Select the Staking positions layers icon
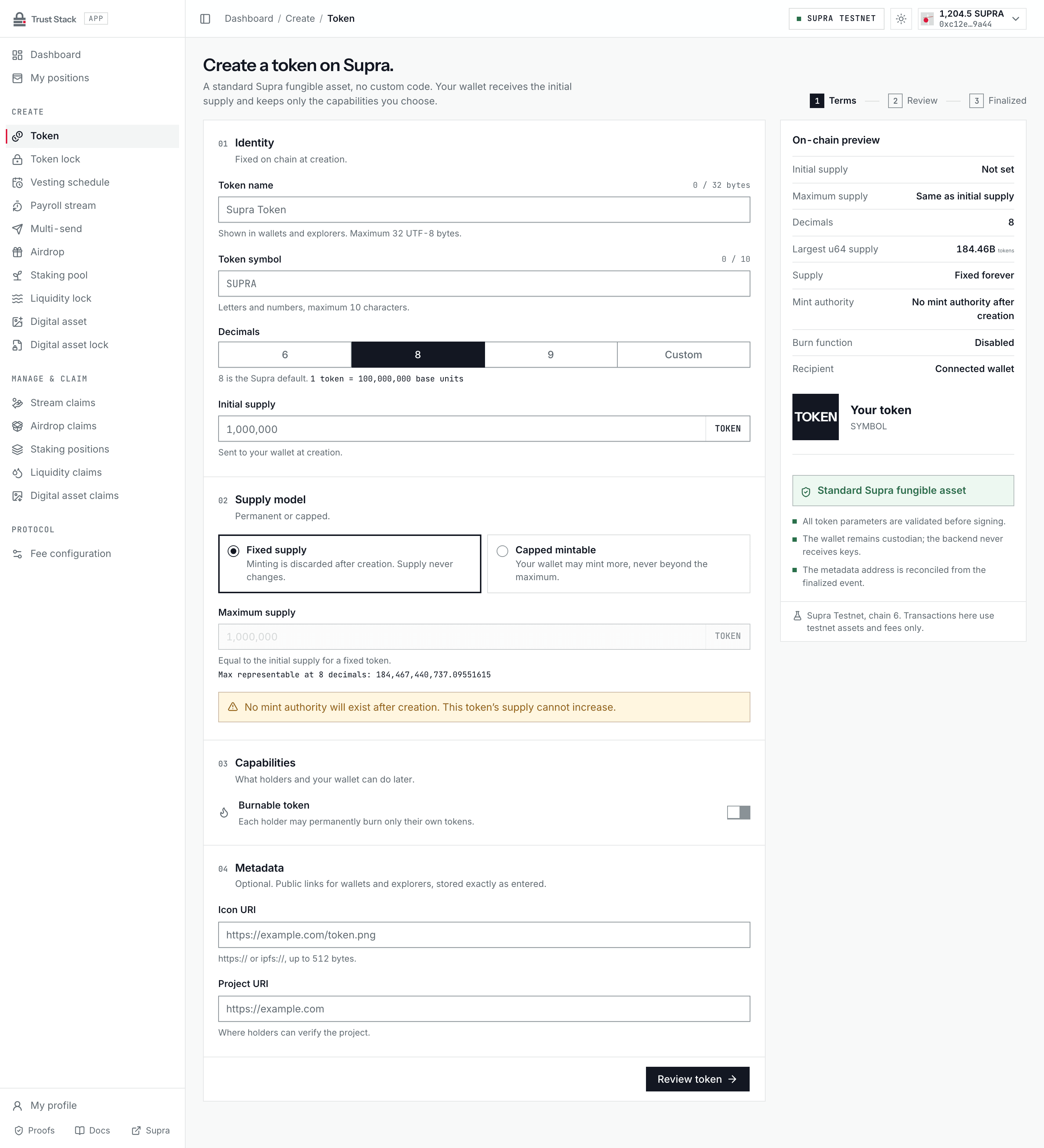Viewport: 1044px width, 1148px height. (x=18, y=449)
